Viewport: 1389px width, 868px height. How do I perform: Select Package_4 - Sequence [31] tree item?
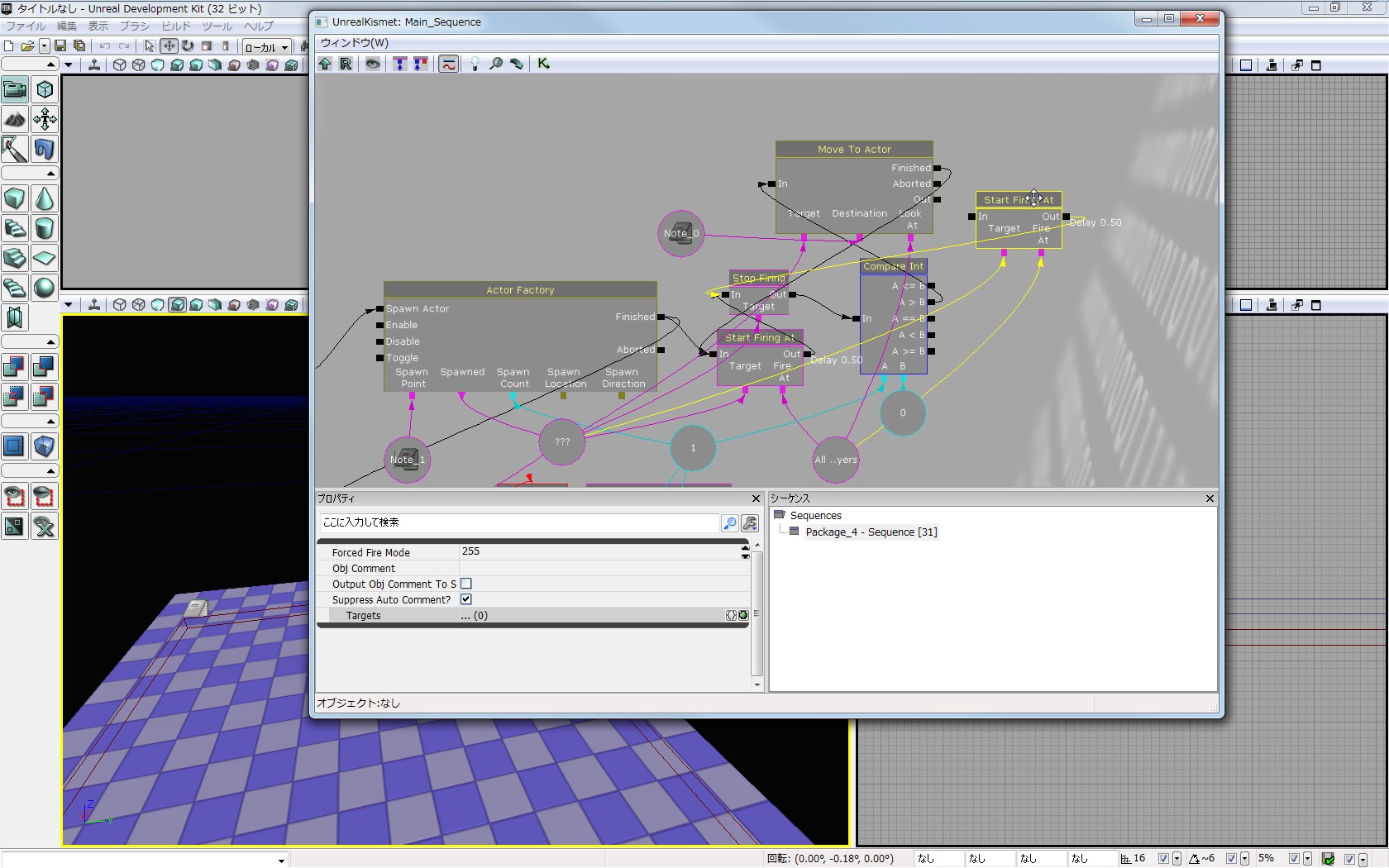click(871, 532)
